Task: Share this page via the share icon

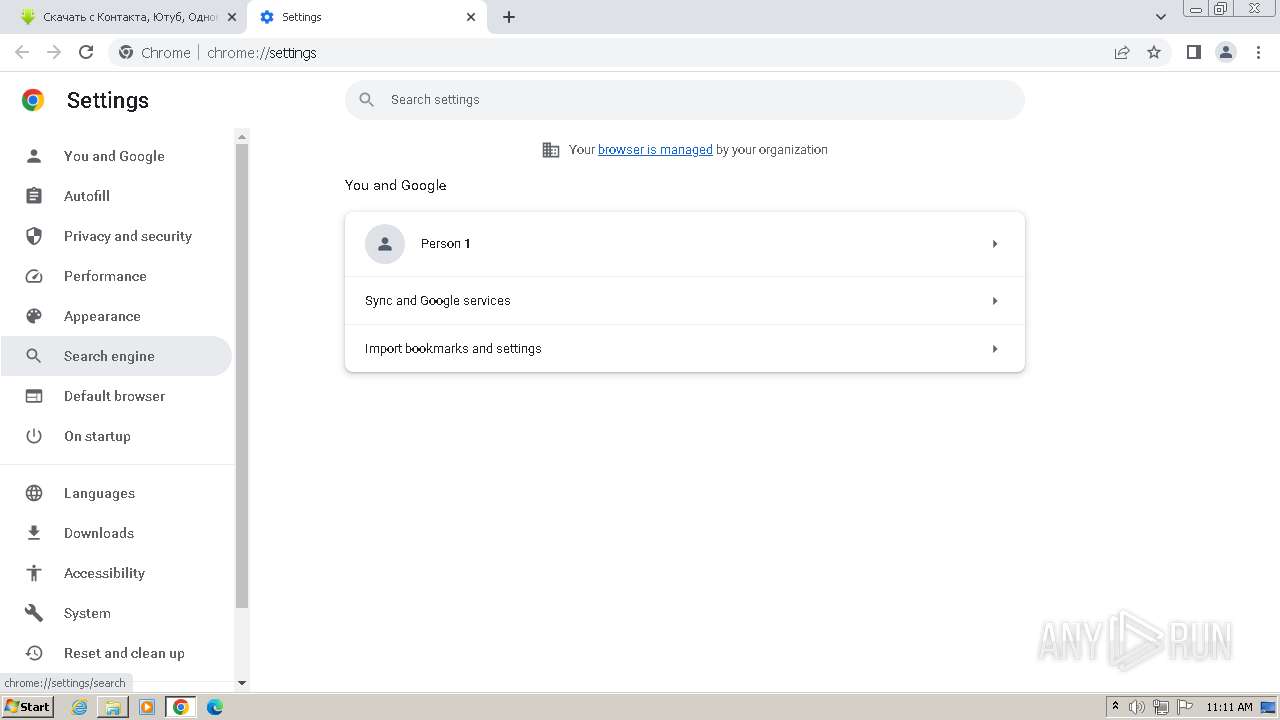Action: pyautogui.click(x=1122, y=52)
